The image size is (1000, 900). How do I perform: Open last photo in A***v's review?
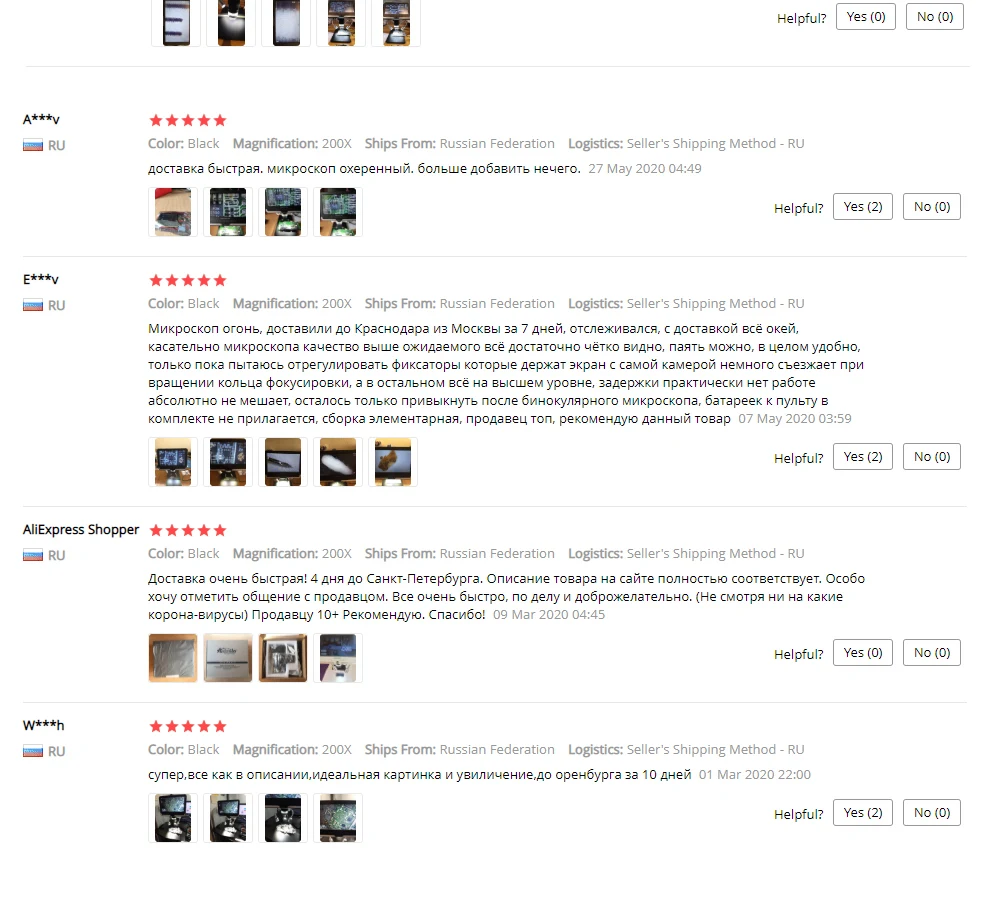338,212
